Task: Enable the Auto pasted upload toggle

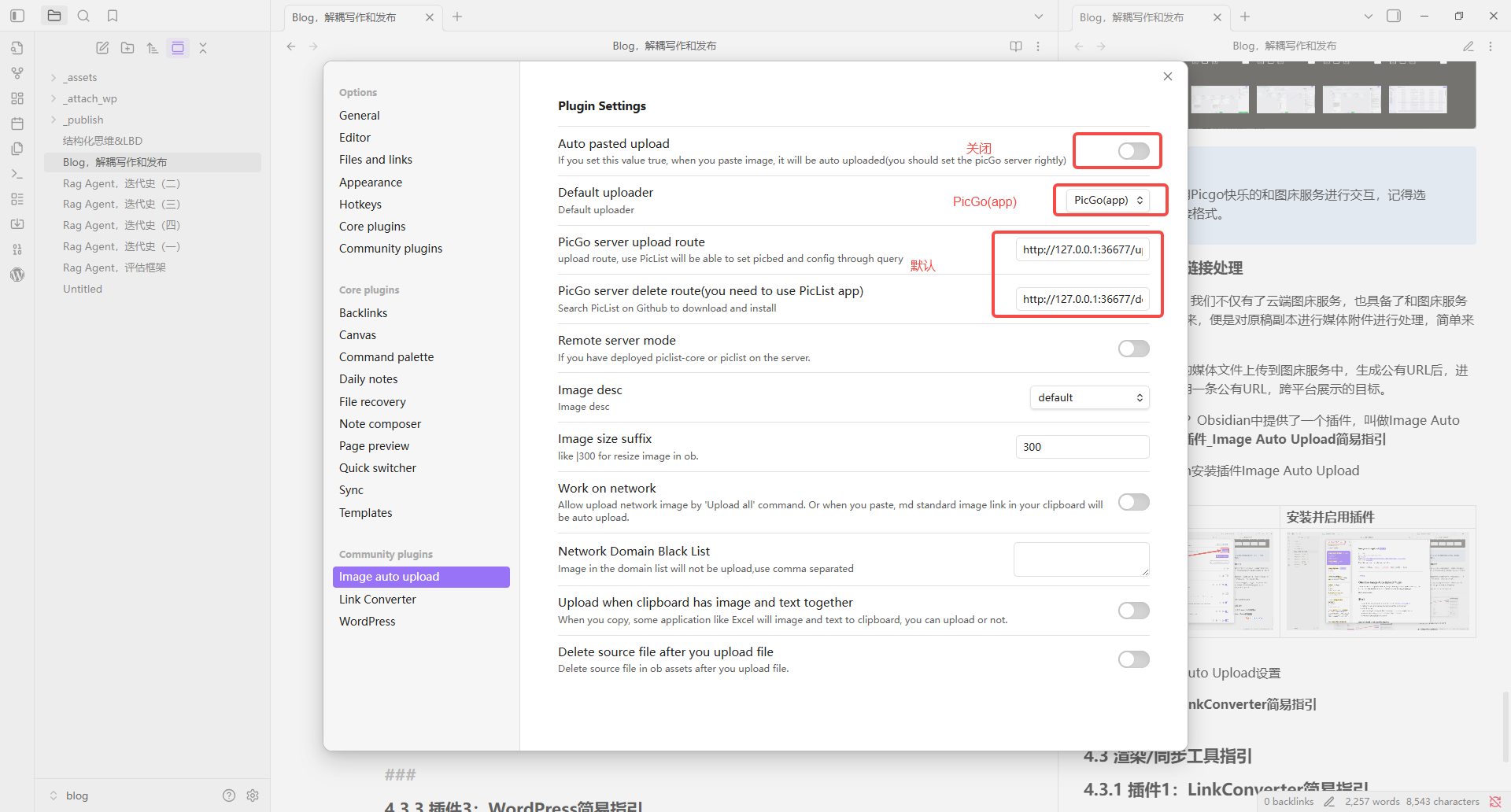Action: pyautogui.click(x=1133, y=151)
